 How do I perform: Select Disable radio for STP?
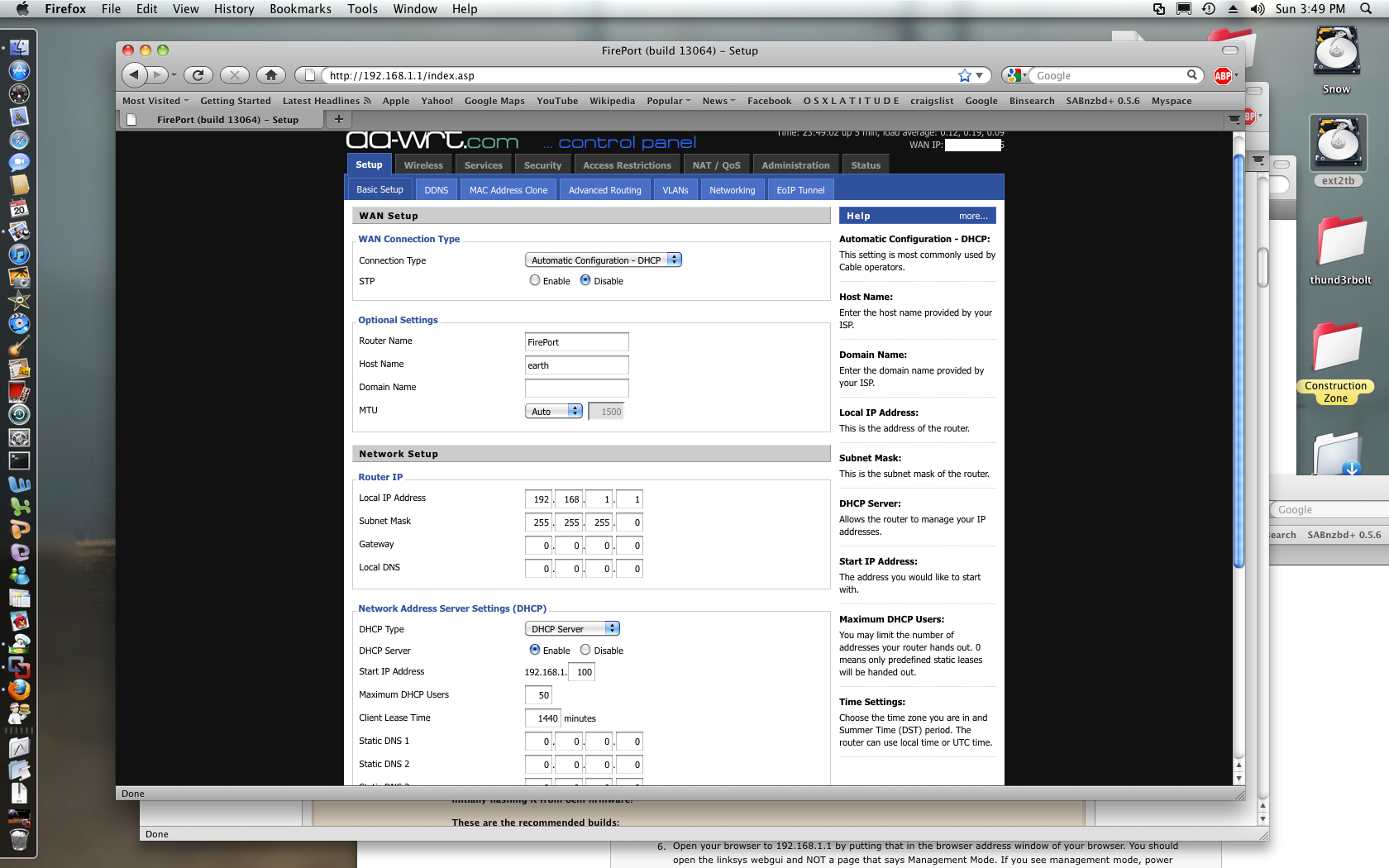(585, 280)
